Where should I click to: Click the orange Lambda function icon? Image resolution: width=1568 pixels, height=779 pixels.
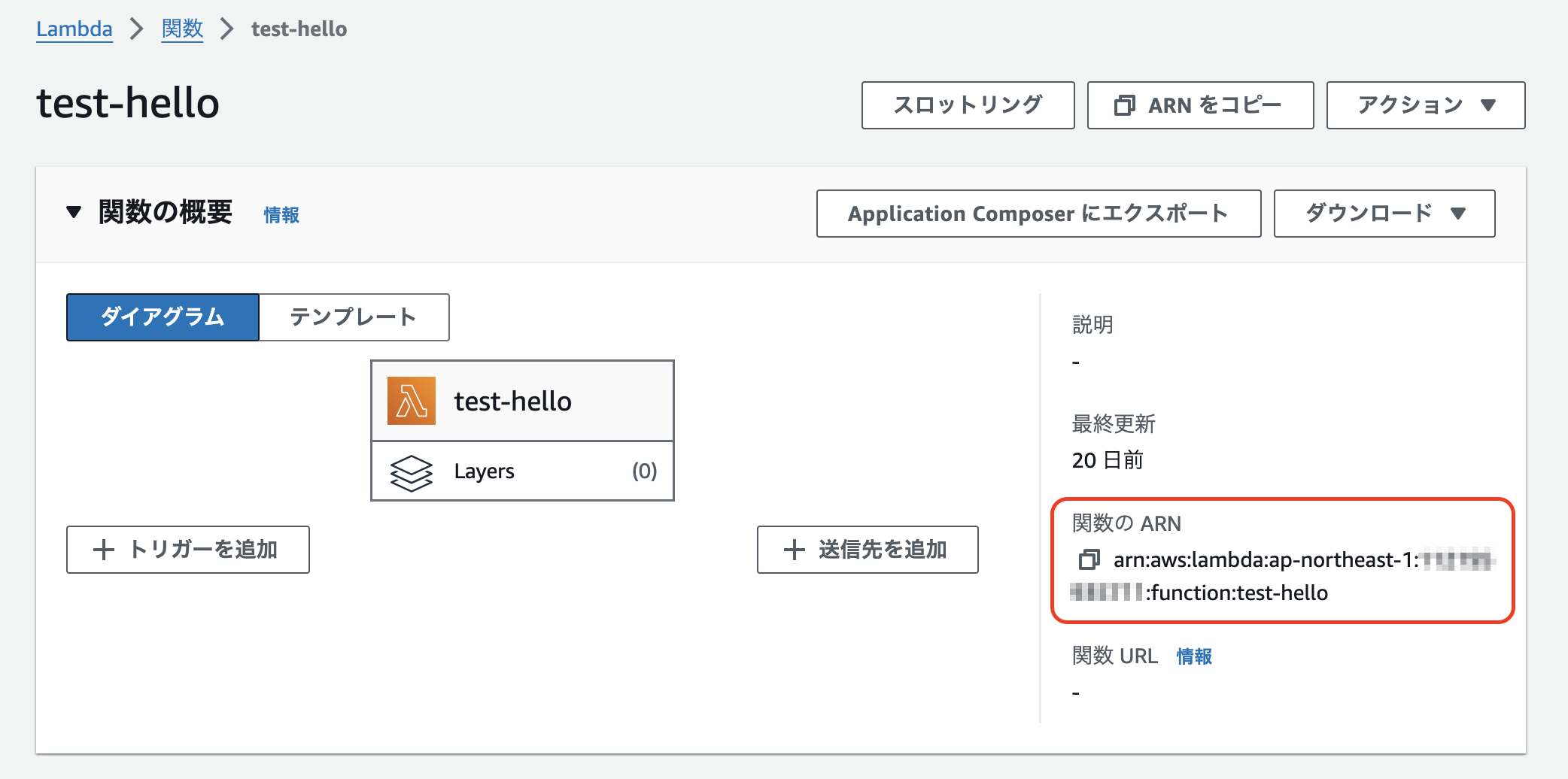tap(411, 401)
